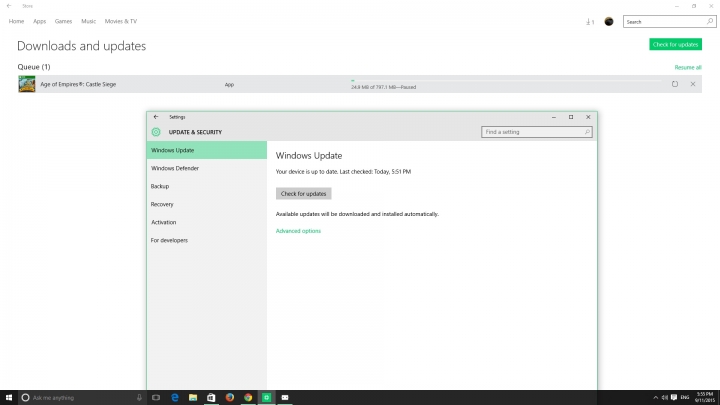Viewport: 720px width, 405px height.
Task: Click the Store search magnifier icon
Action: (710, 22)
